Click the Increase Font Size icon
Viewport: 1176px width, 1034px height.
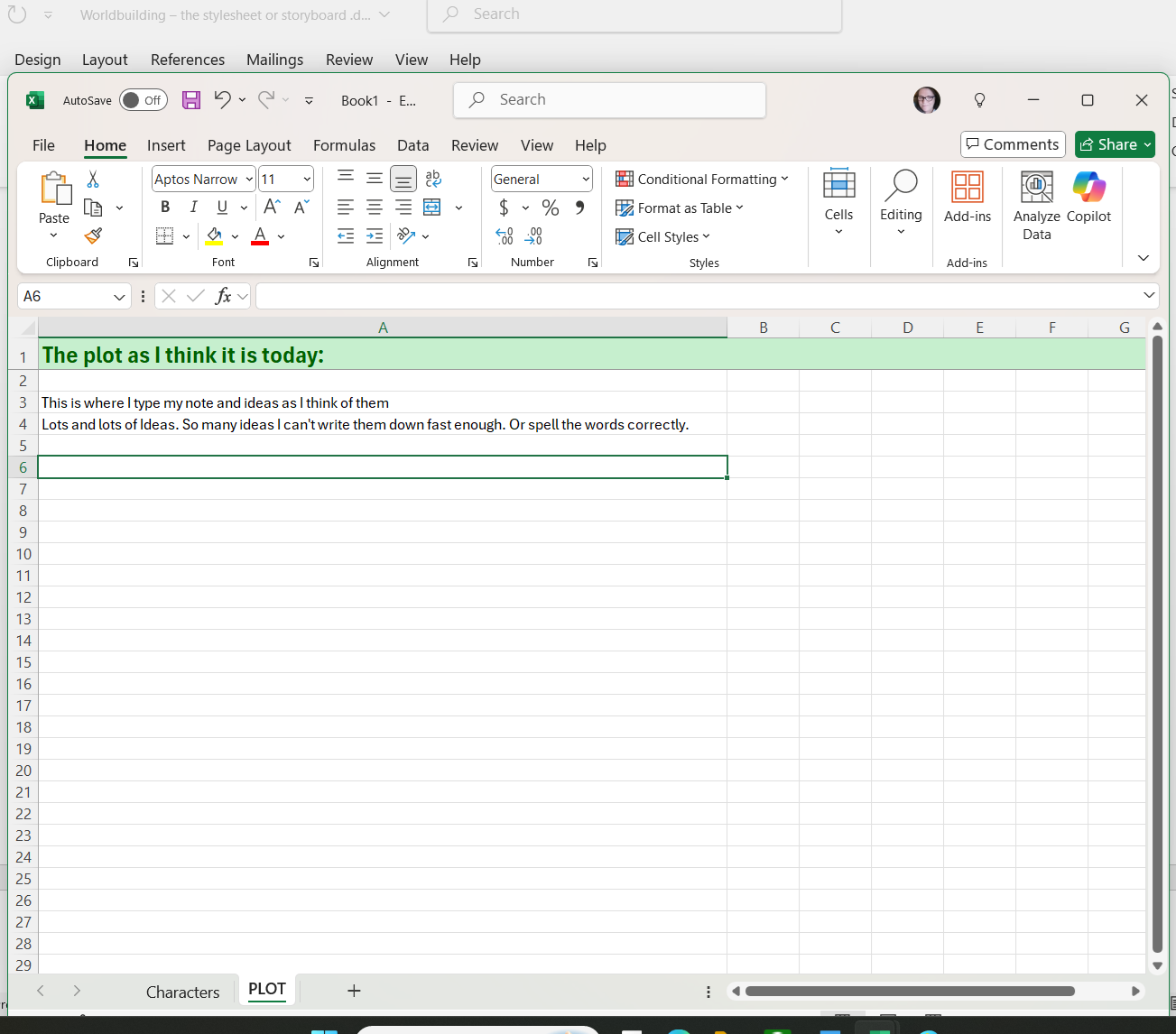(272, 208)
